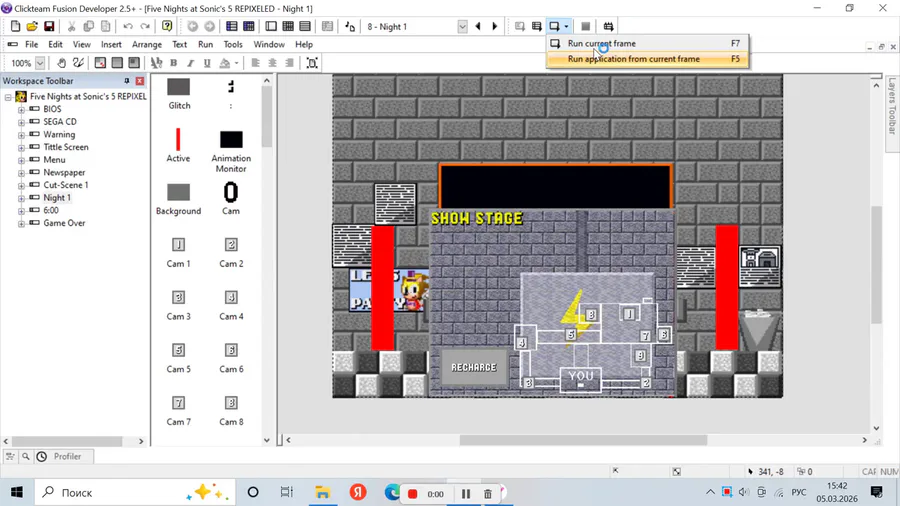
Task: Open the Window menu
Action: (x=269, y=44)
